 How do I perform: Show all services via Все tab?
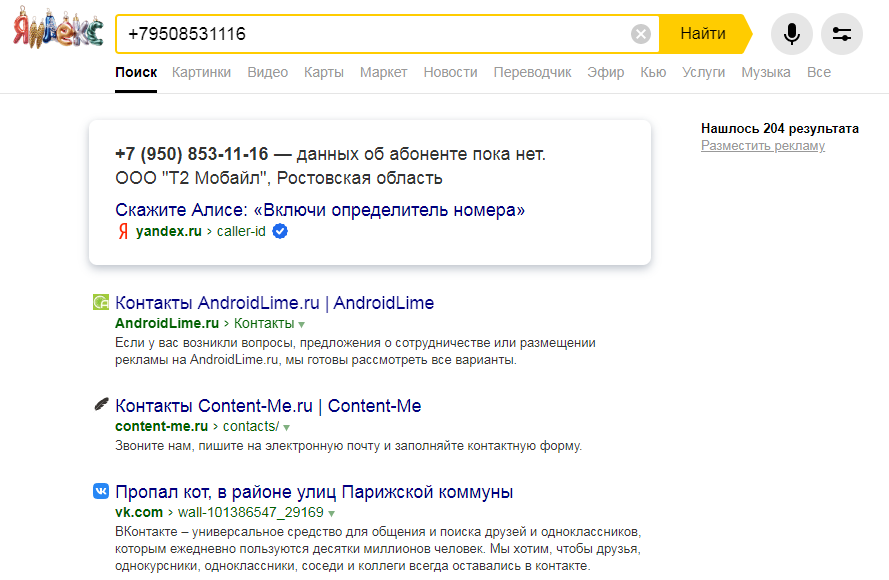819,73
